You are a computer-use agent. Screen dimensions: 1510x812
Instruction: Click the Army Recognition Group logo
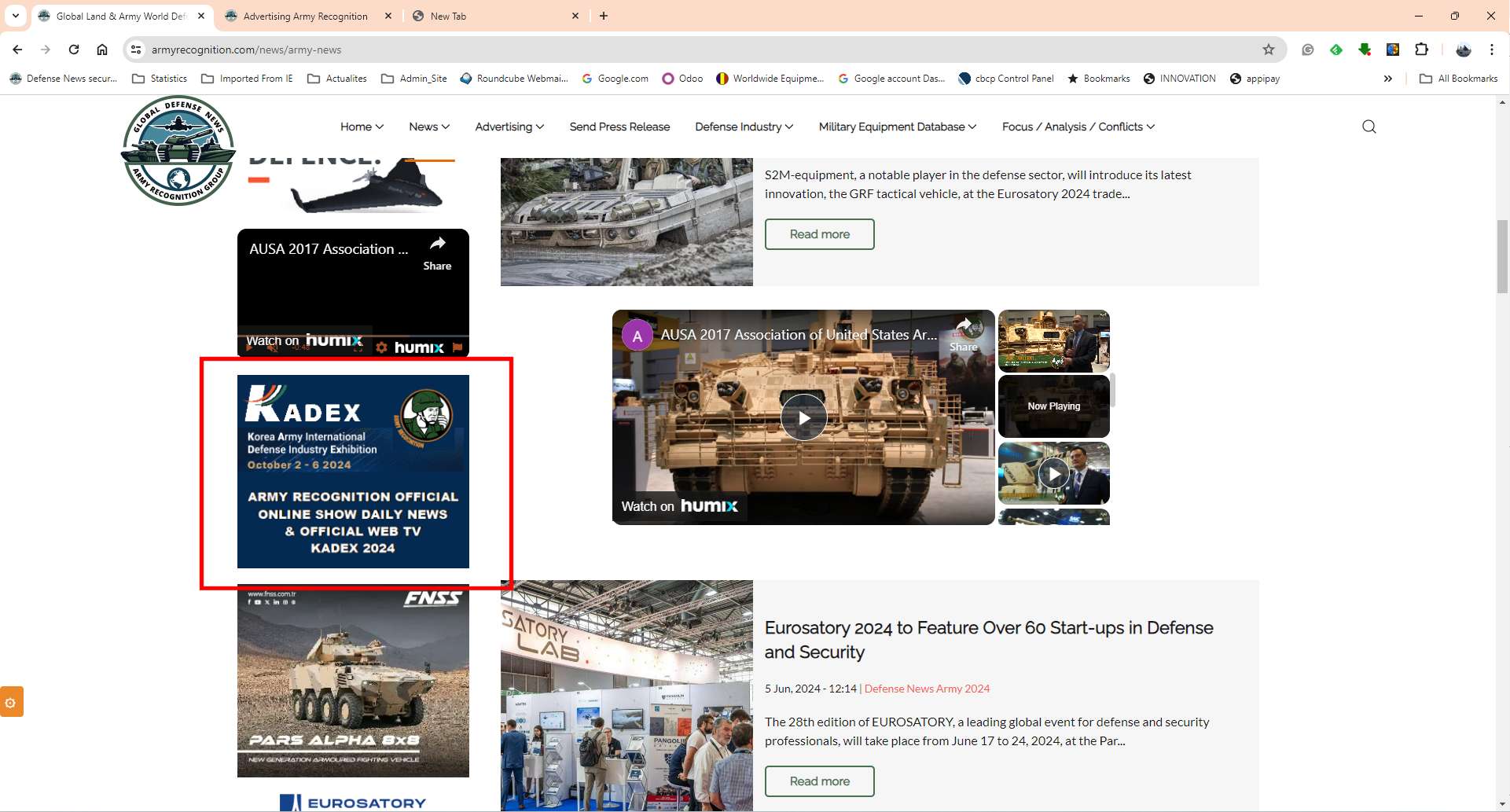click(178, 150)
